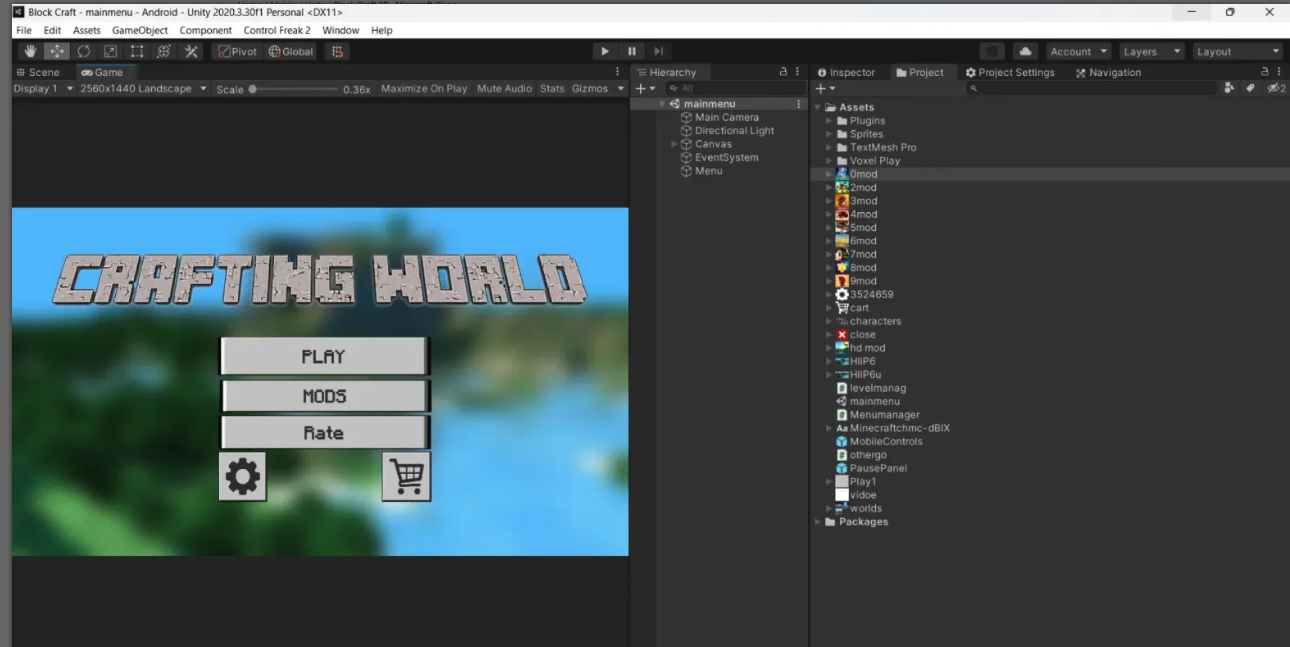The image size is (1290, 647).
Task: Open the Component menu
Action: 206,30
